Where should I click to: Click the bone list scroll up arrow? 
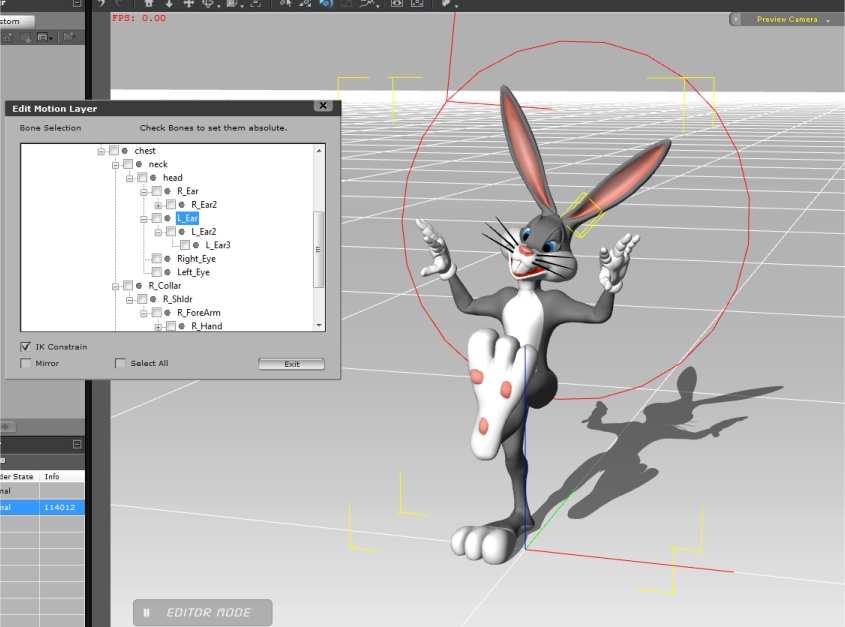coord(319,150)
